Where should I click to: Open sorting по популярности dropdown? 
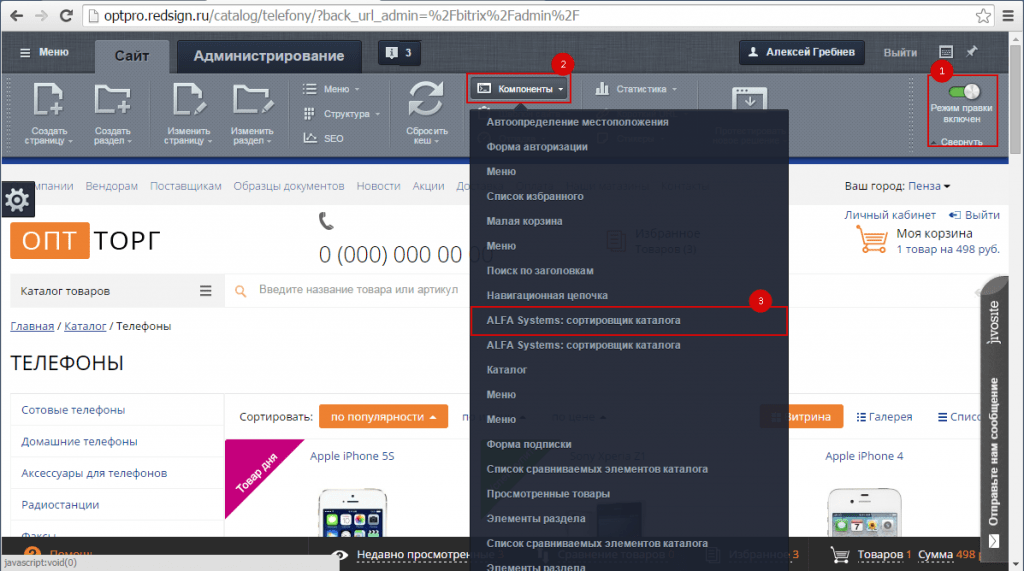click(x=383, y=417)
